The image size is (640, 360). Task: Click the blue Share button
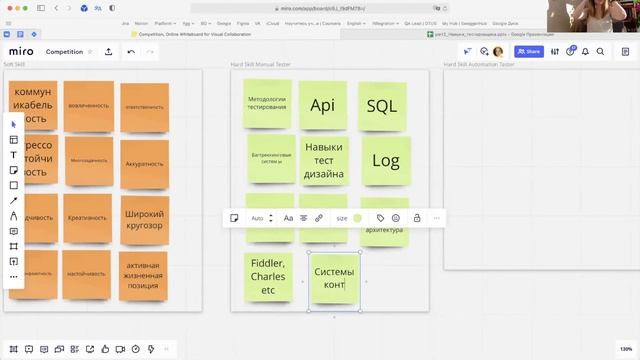pos(529,51)
